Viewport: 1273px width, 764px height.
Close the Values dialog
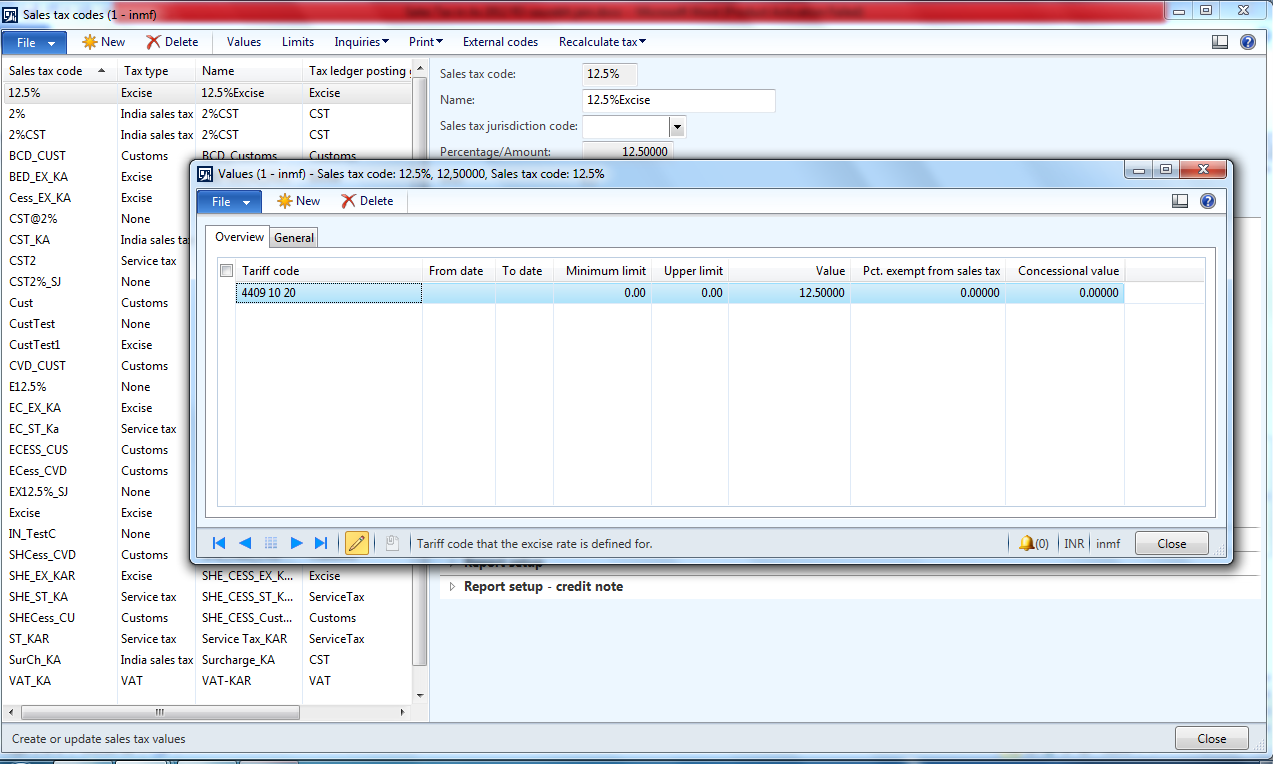(1171, 543)
